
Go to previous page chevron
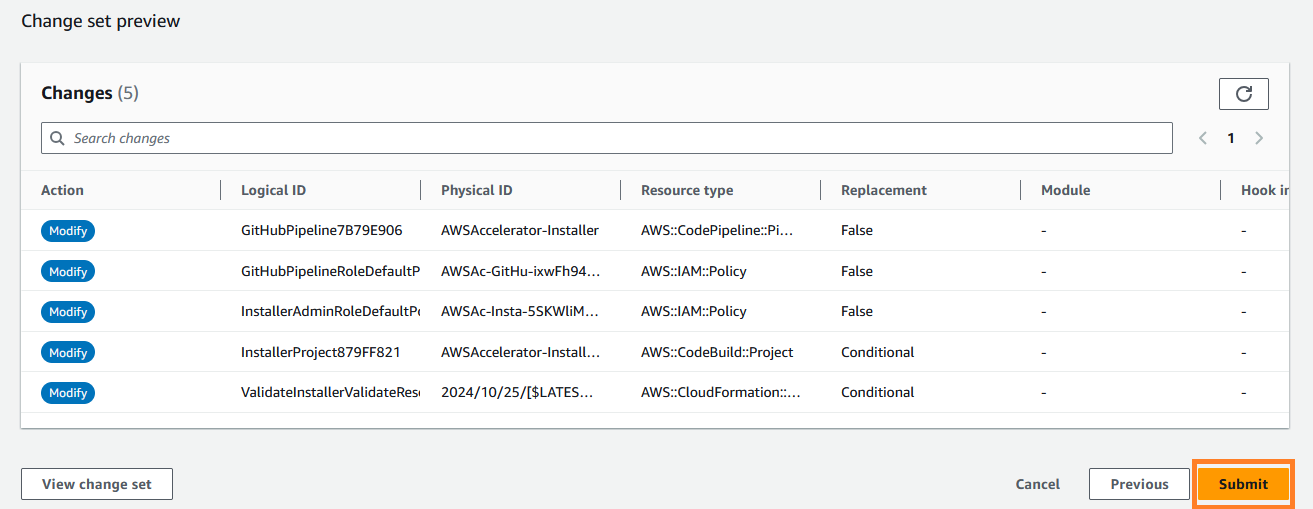(x=1203, y=138)
